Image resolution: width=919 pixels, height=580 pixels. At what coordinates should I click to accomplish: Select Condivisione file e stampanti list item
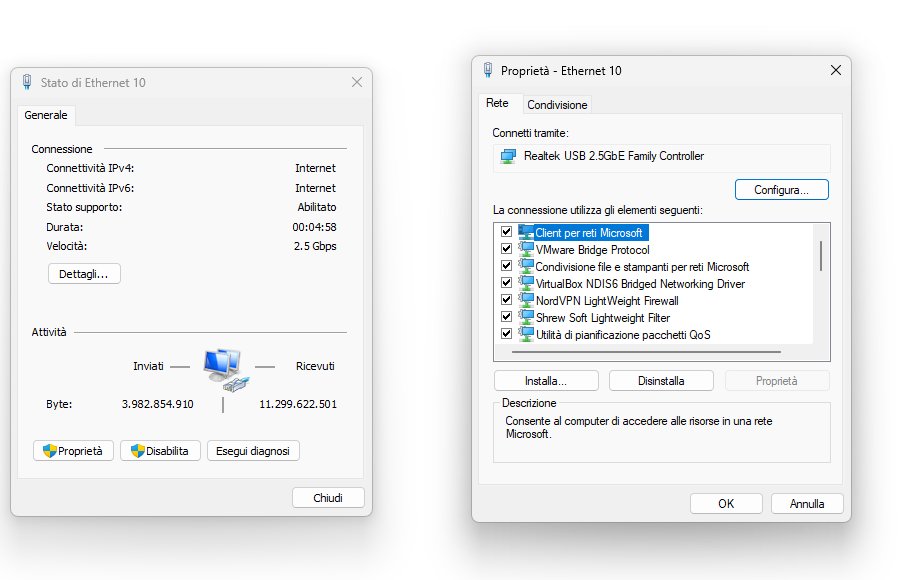pyautogui.click(x=642, y=267)
